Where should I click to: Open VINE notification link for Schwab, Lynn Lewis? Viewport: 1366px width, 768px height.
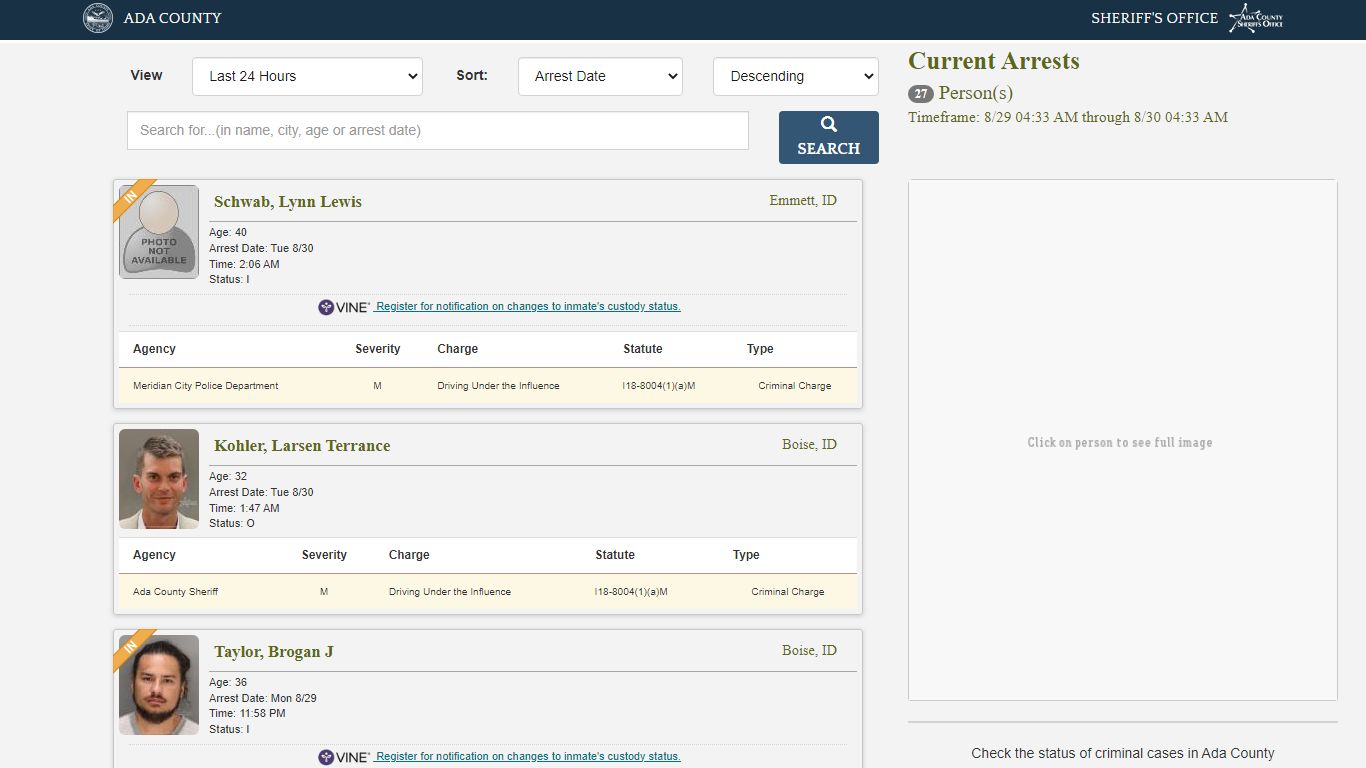[527, 307]
